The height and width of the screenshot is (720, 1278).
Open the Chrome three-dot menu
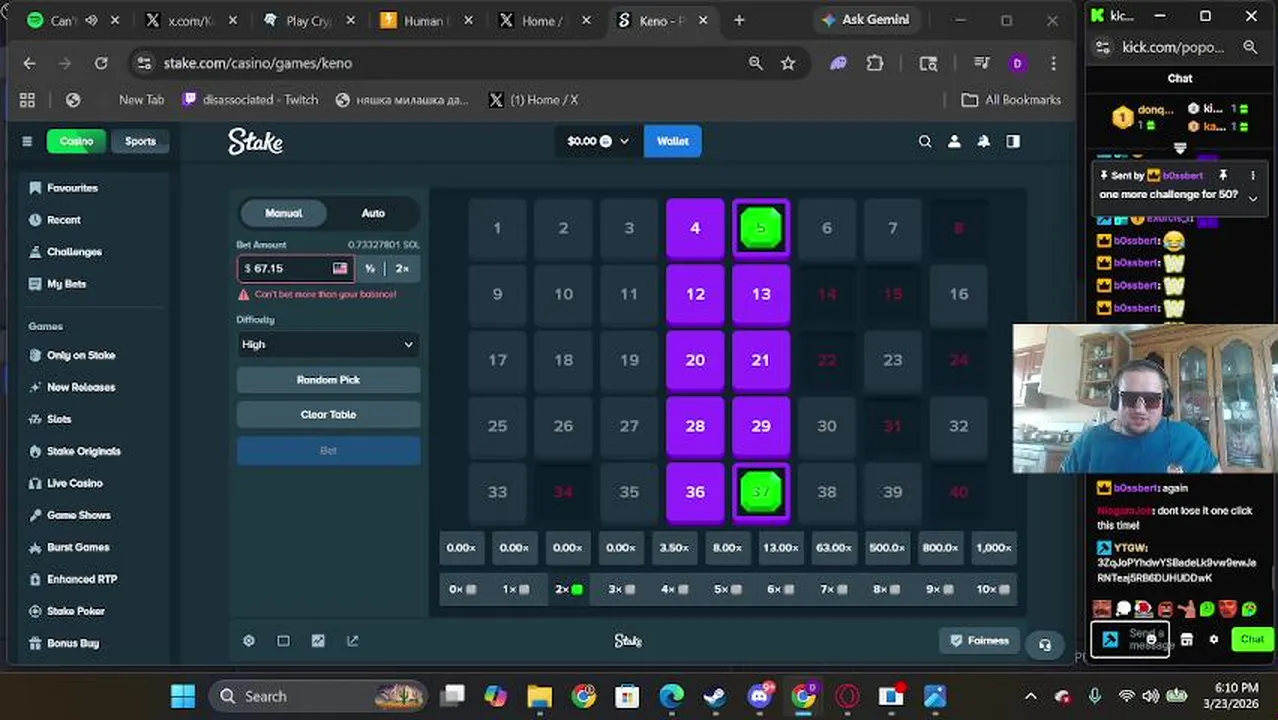(1053, 63)
